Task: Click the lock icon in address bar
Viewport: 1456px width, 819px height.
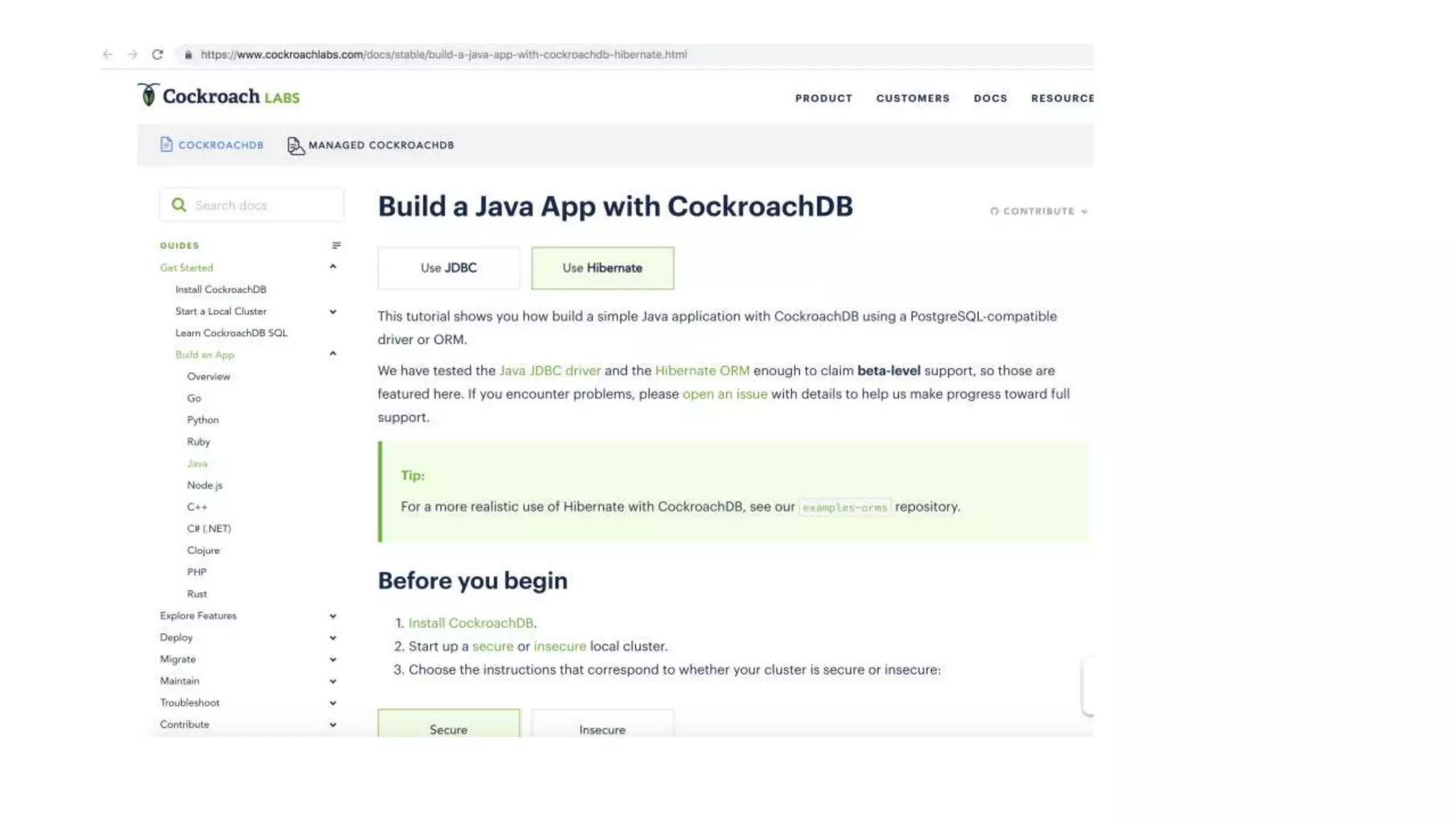Action: tap(188, 55)
